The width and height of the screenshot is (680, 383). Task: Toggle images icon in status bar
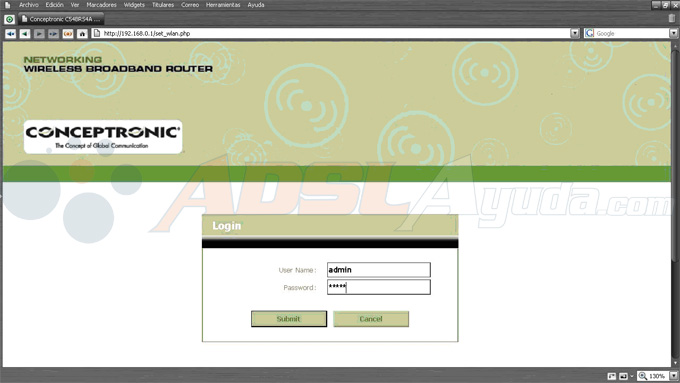[x=623, y=376]
